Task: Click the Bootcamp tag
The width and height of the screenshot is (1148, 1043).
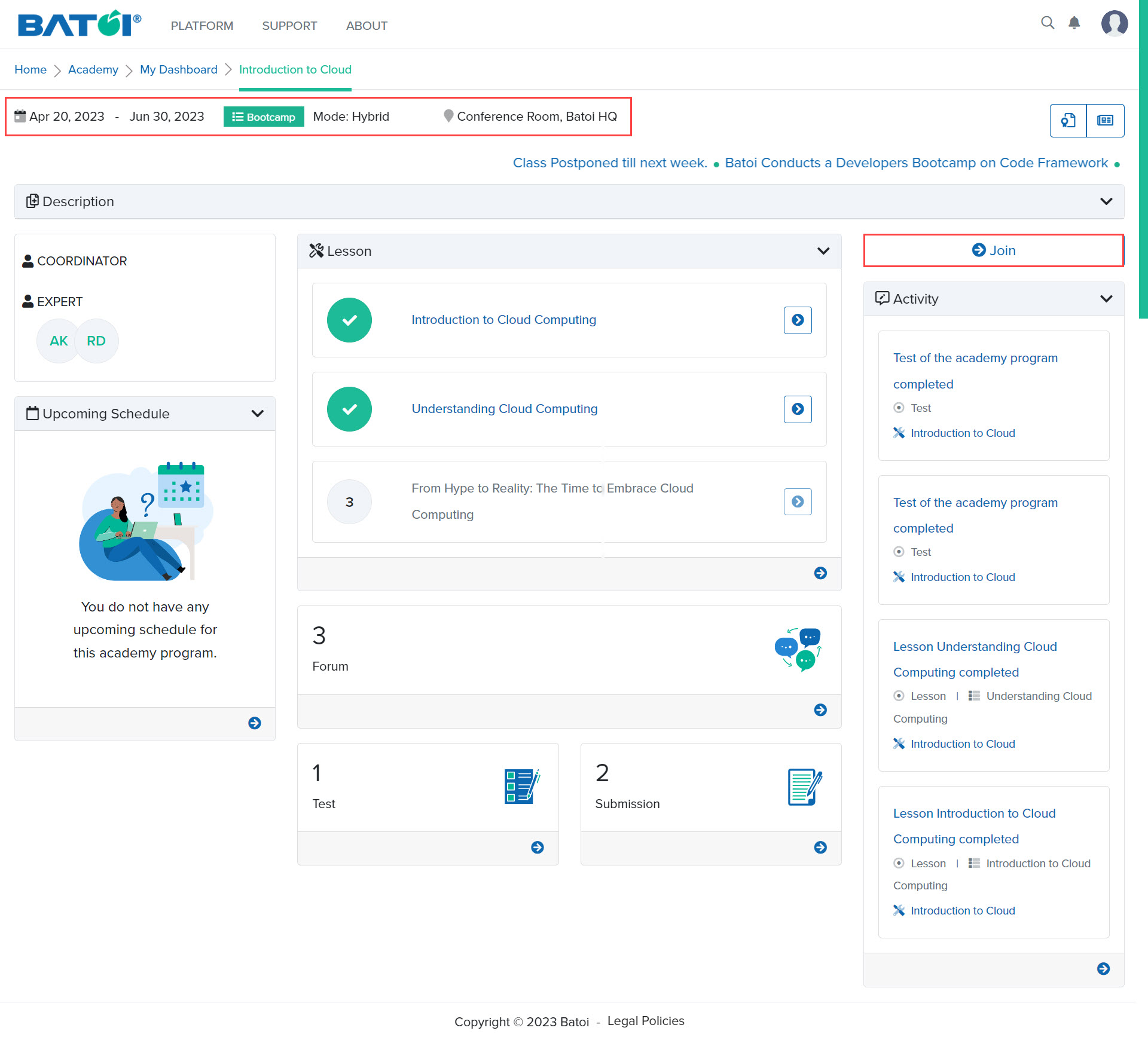Action: click(x=264, y=117)
